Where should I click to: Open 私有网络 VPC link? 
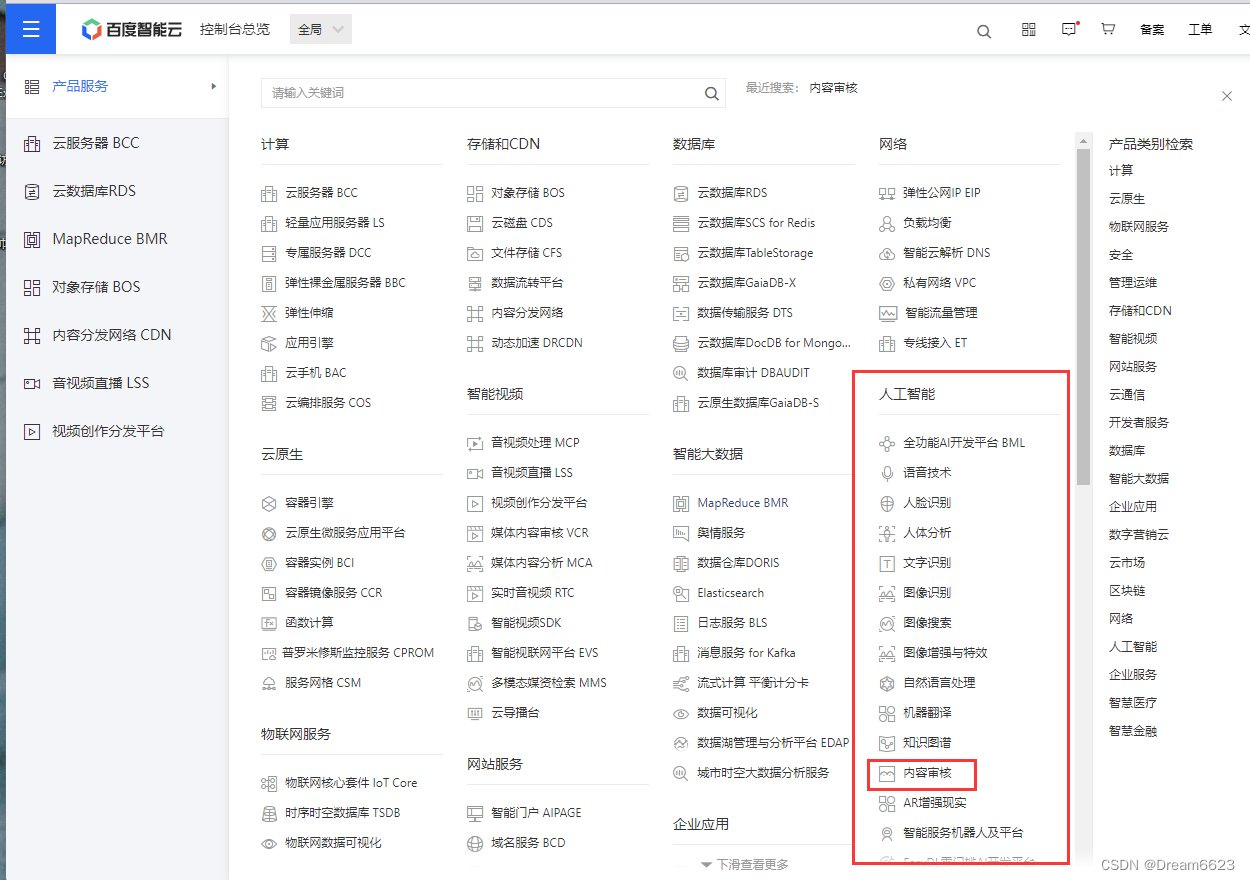pos(940,283)
